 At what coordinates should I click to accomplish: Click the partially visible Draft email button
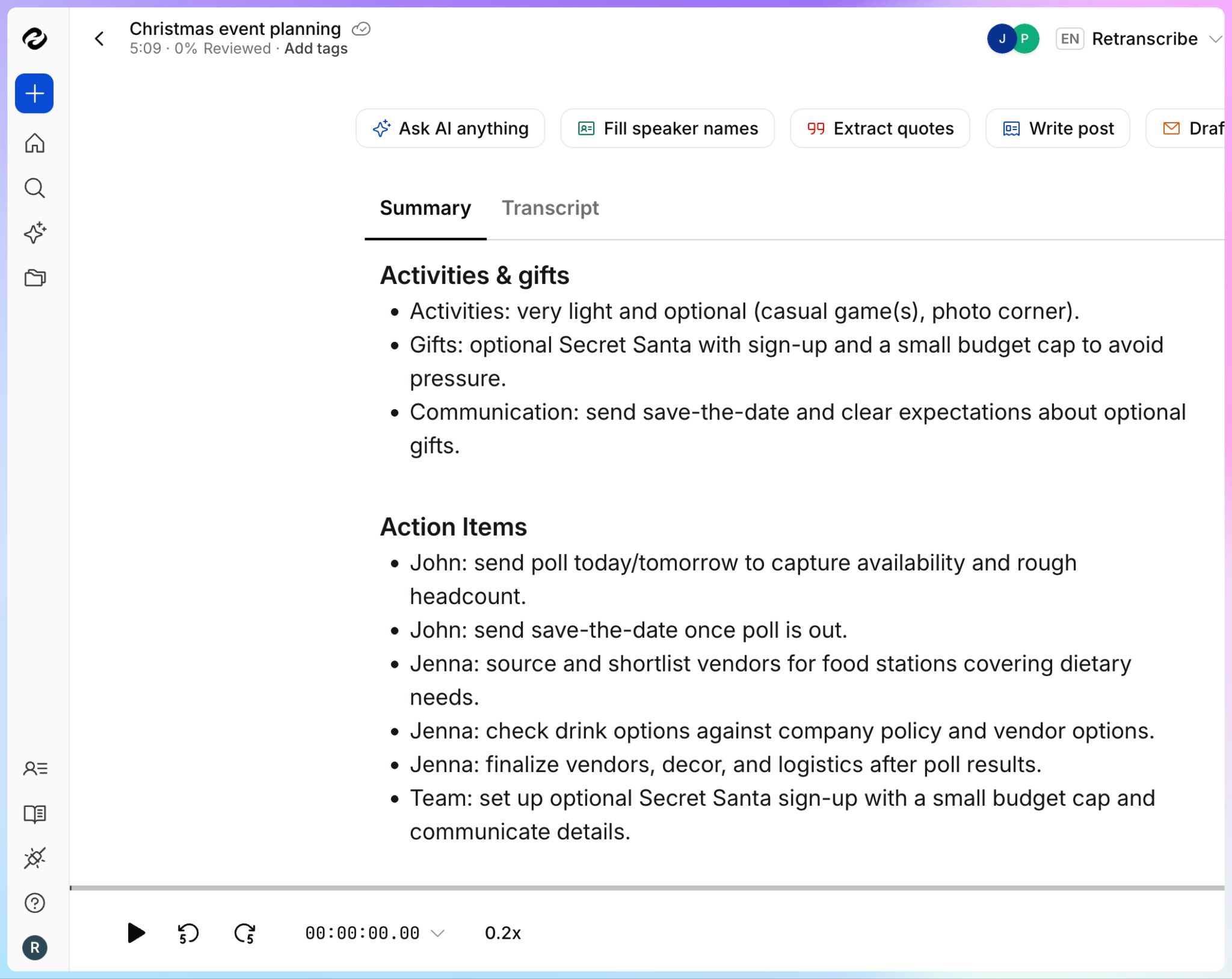tap(1186, 128)
